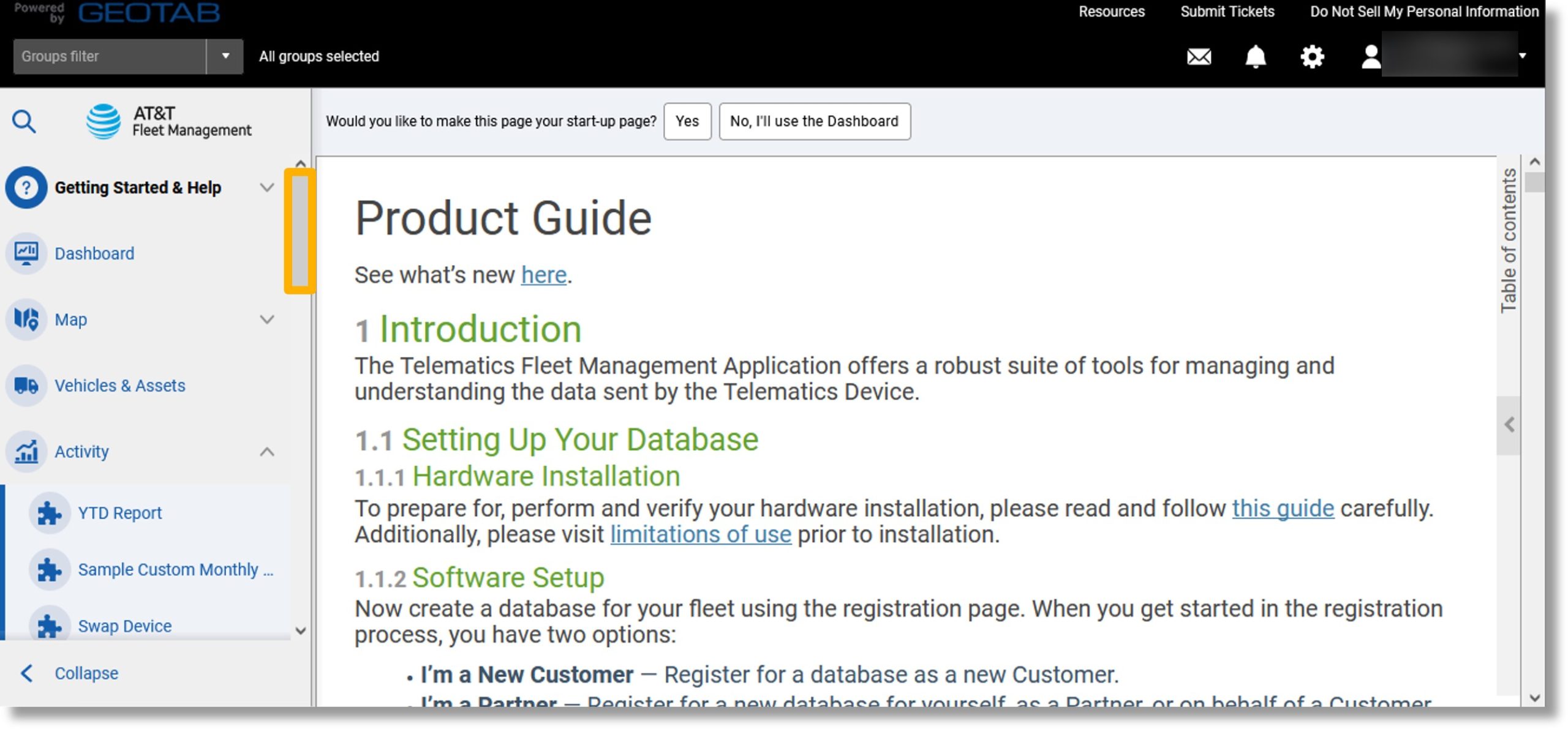
Task: Click the 'All groups selected' text
Action: click(x=318, y=56)
